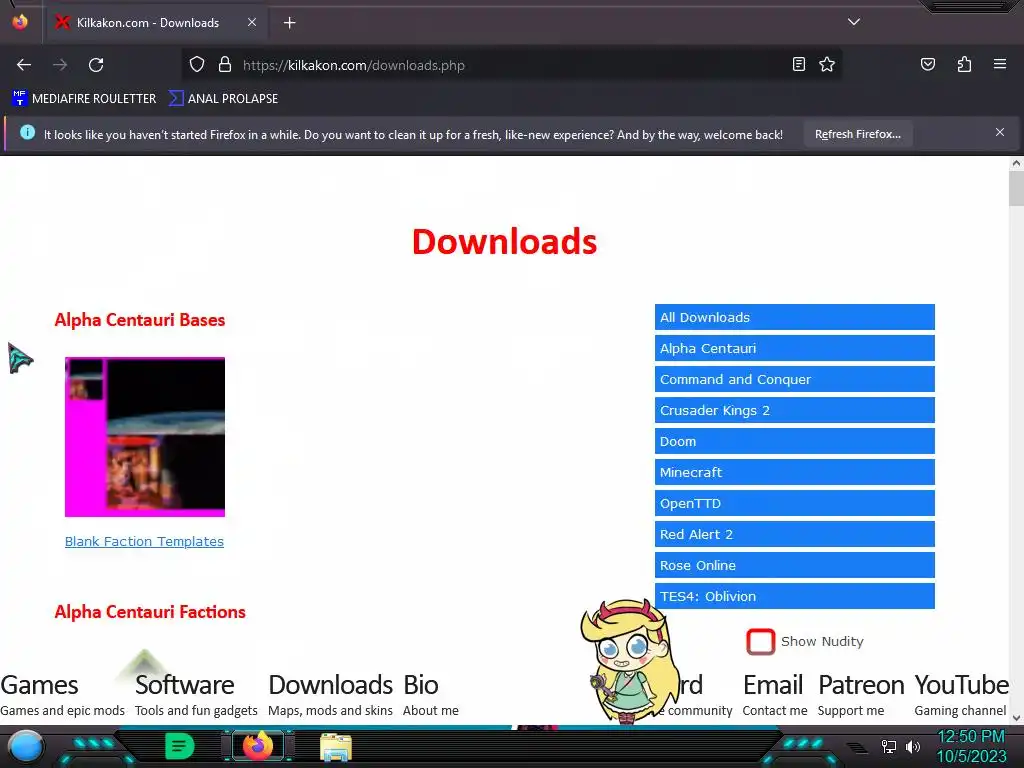Open the Firefox hamburger menu
1024x768 pixels.
tap(999, 64)
